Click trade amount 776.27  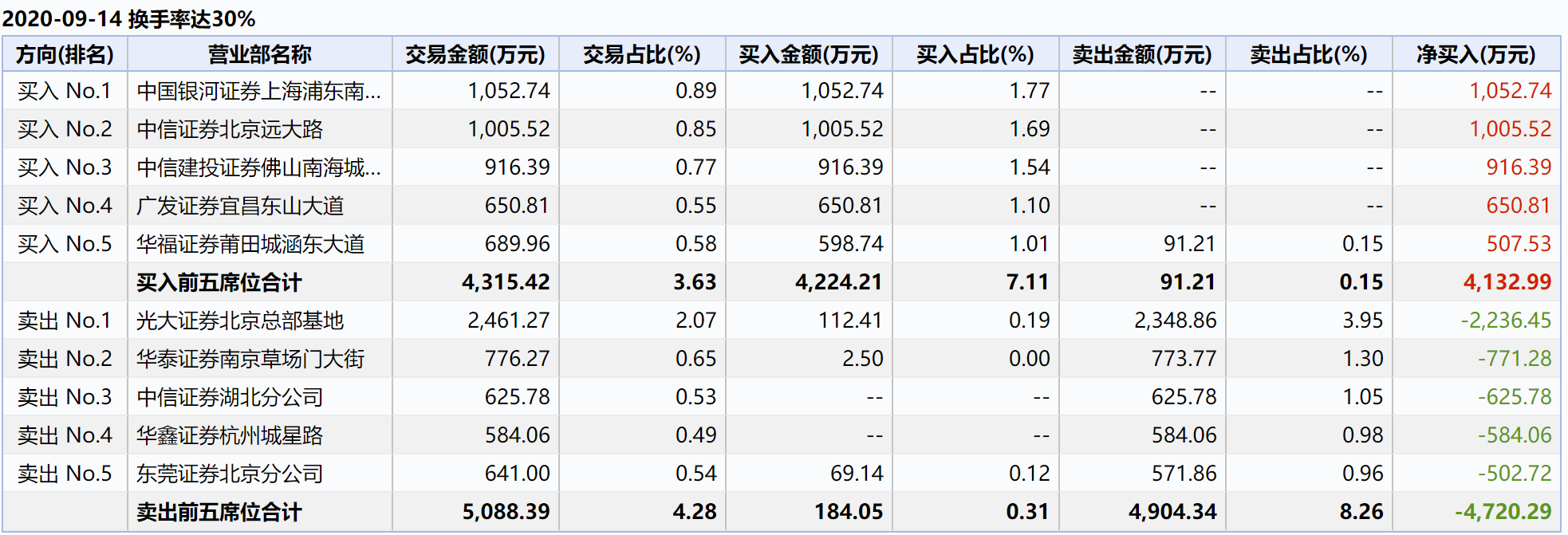tap(518, 359)
